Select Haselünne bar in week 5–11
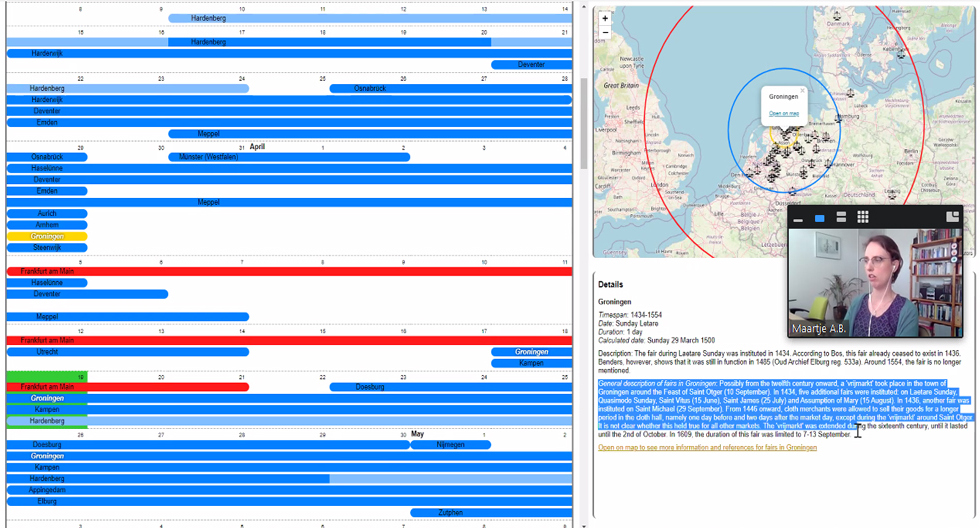Viewport: 980px width, 528px height. [x=47, y=282]
